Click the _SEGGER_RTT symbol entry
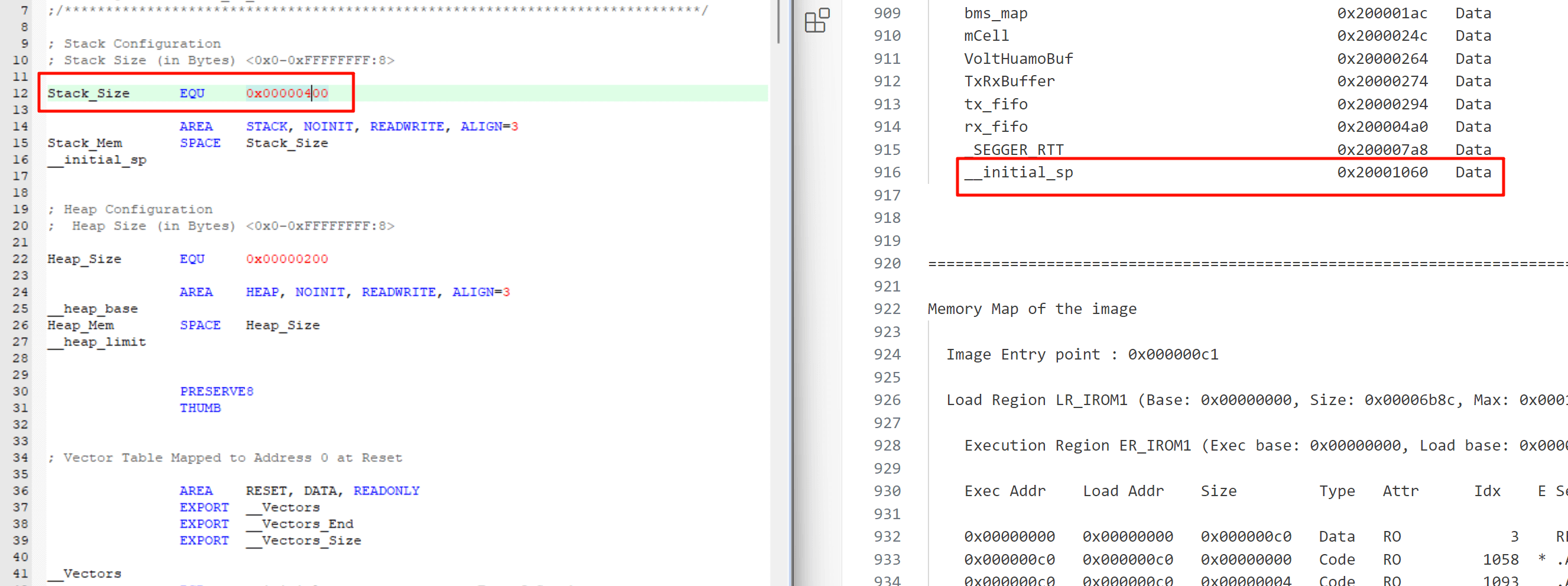Screen dimensions: 1568x586 (x=1014, y=150)
